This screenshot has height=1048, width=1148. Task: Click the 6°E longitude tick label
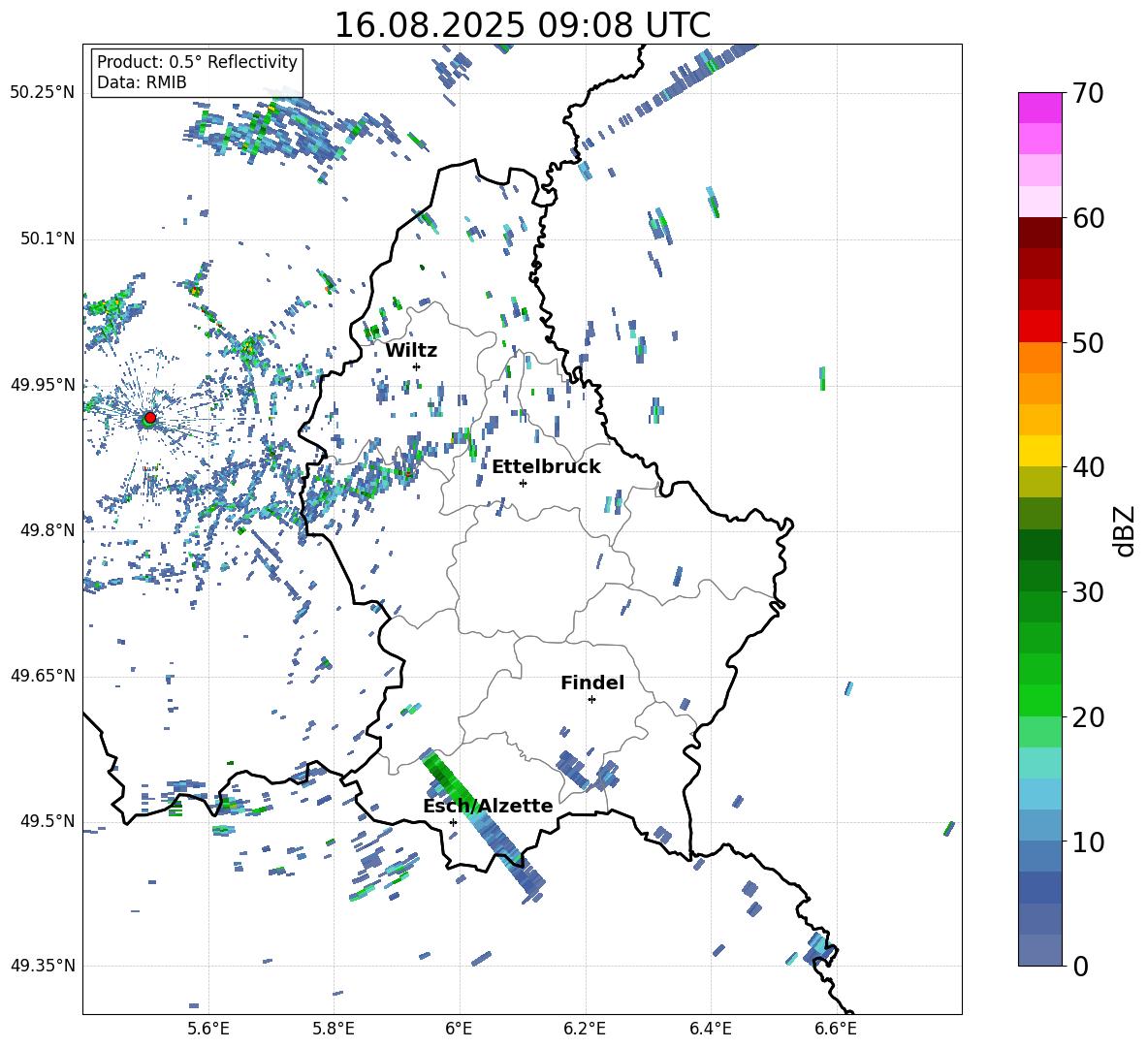(x=459, y=1029)
